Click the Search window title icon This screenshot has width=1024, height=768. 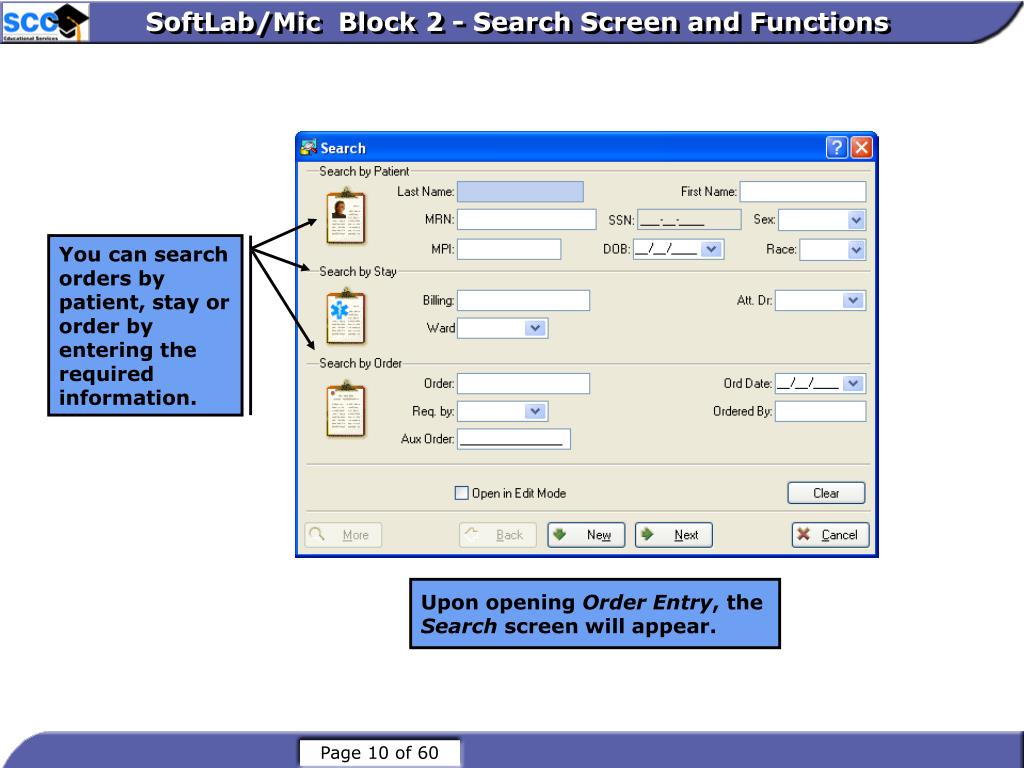pos(309,148)
